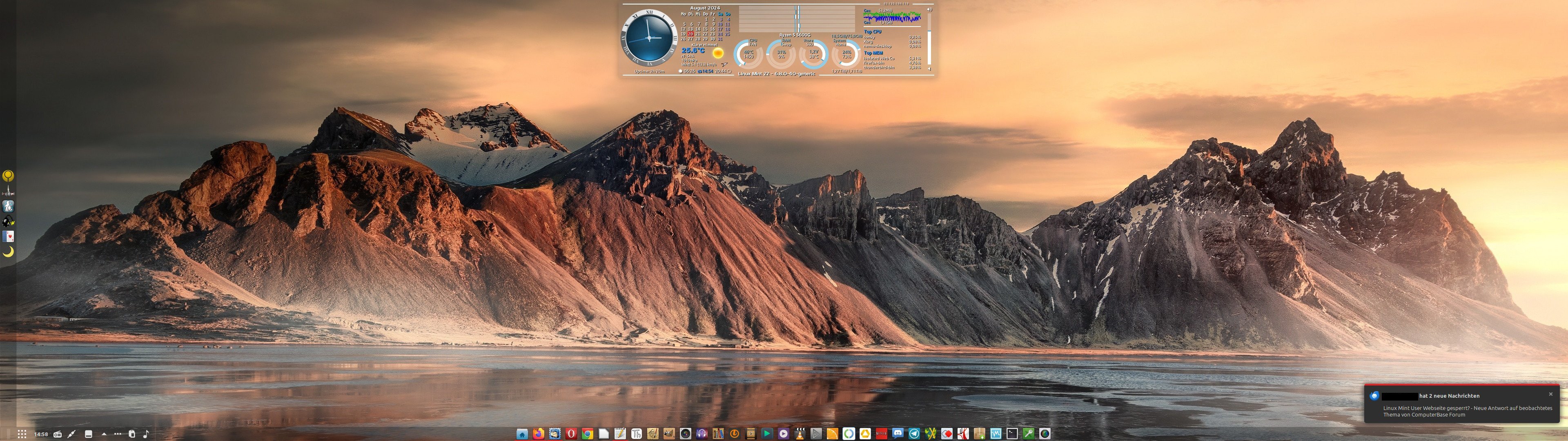Open the terminal icon in dock
The width and height of the screenshot is (1568, 441).
(x=1012, y=434)
